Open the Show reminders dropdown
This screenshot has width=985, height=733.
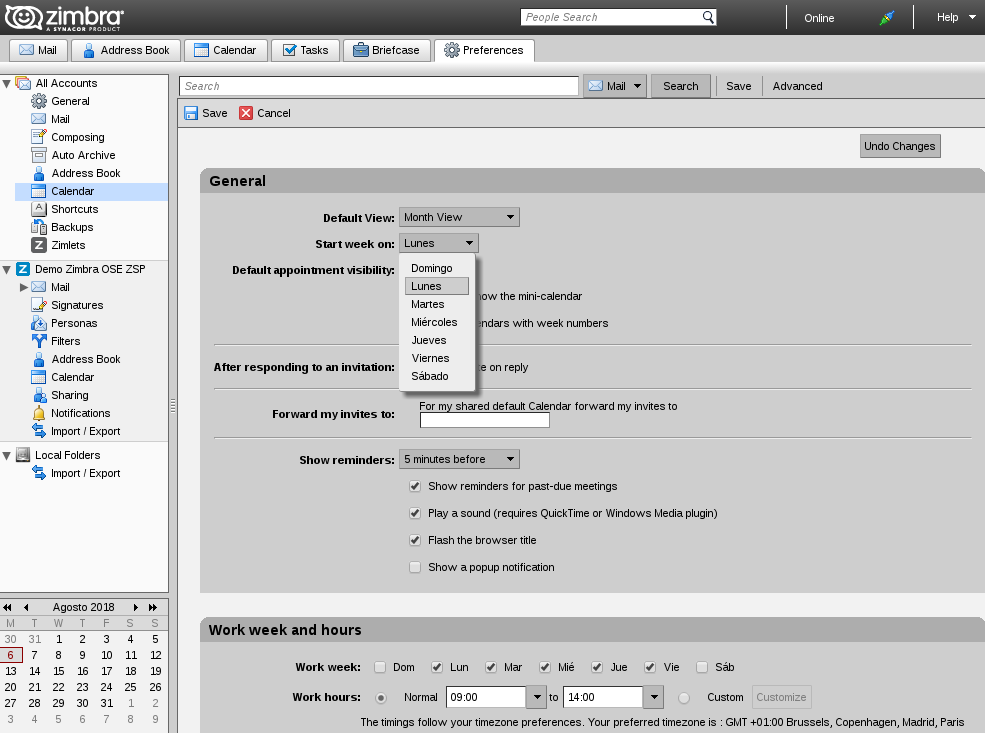(x=459, y=459)
